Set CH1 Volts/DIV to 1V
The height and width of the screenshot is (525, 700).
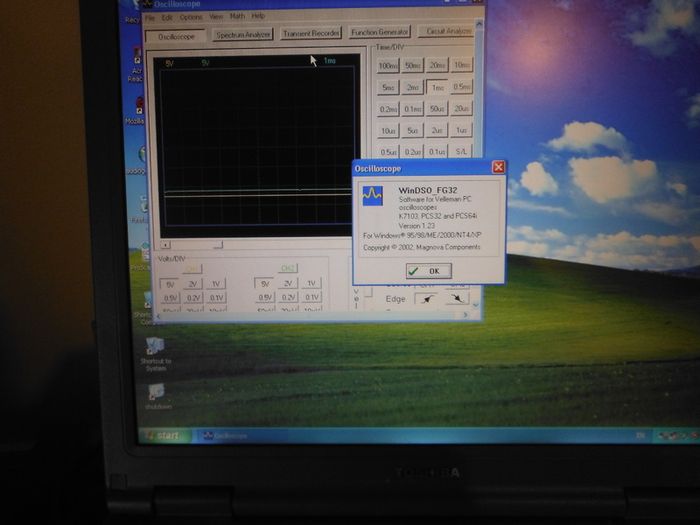pos(216,283)
